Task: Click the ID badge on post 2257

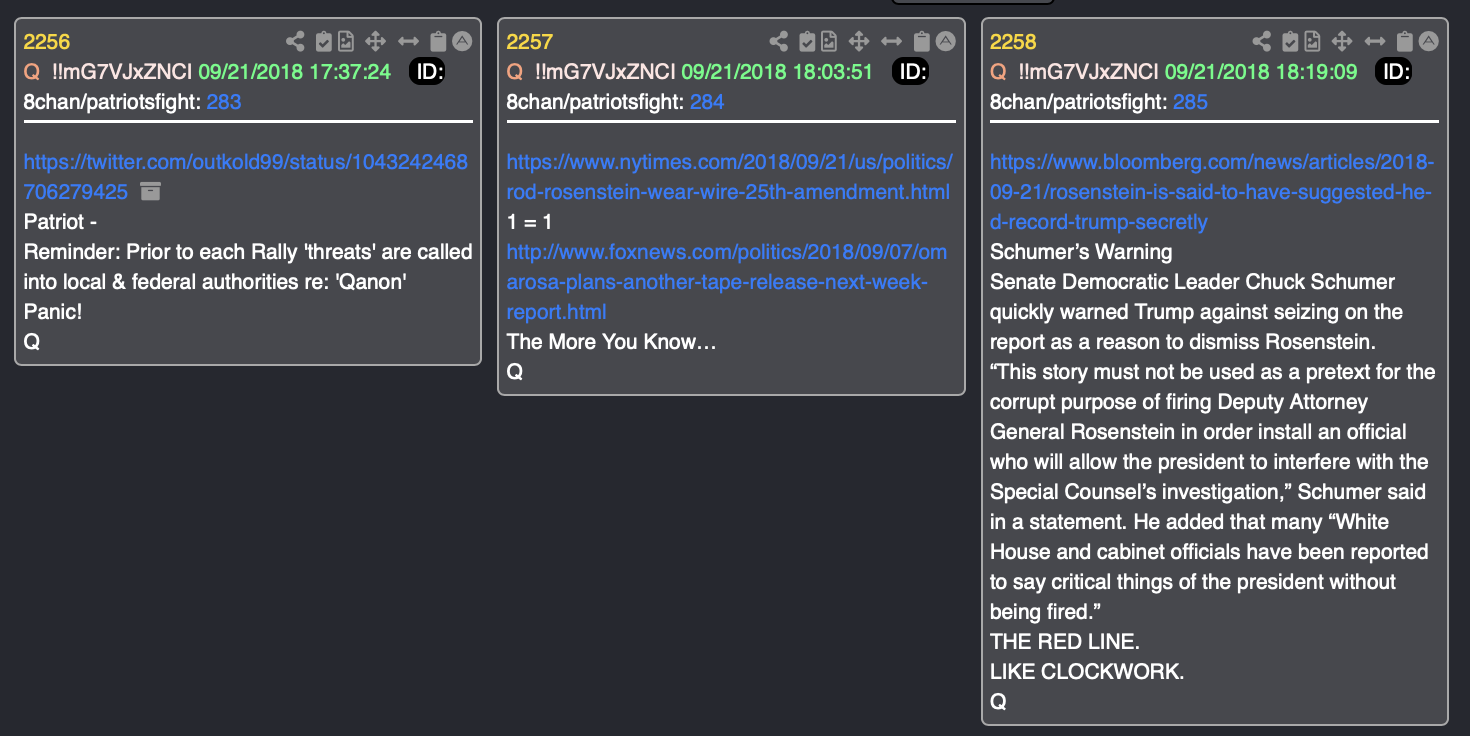Action: [x=911, y=71]
